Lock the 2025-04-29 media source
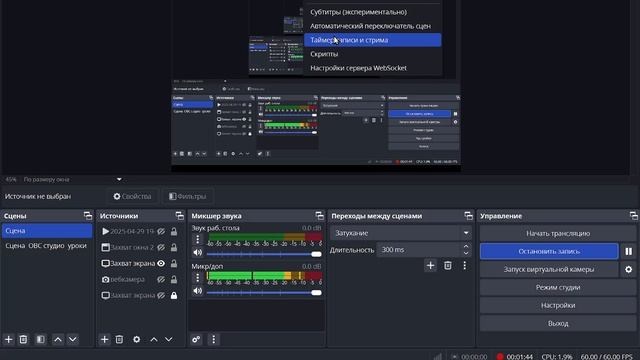640x360 pixels. pyautogui.click(x=174, y=231)
